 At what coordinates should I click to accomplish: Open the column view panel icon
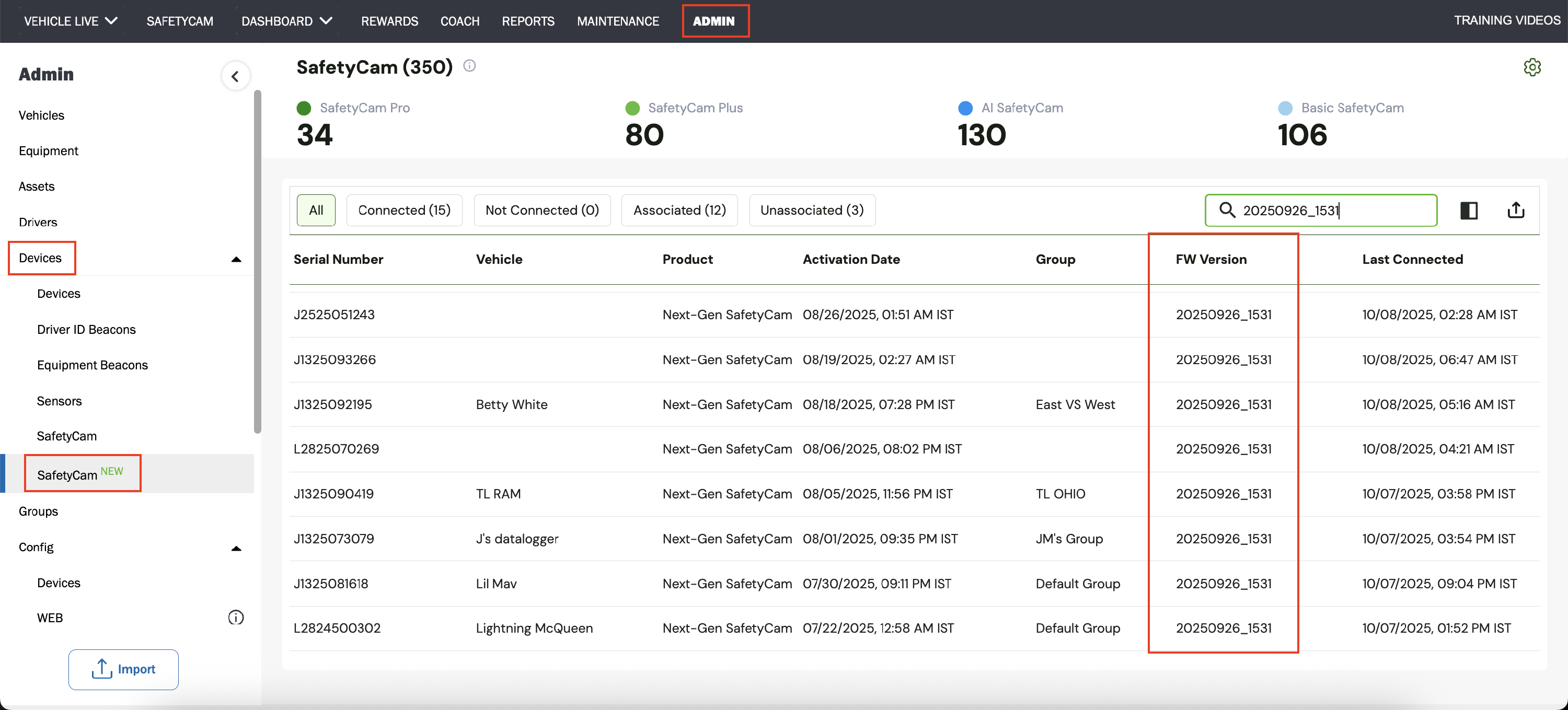point(1469,211)
